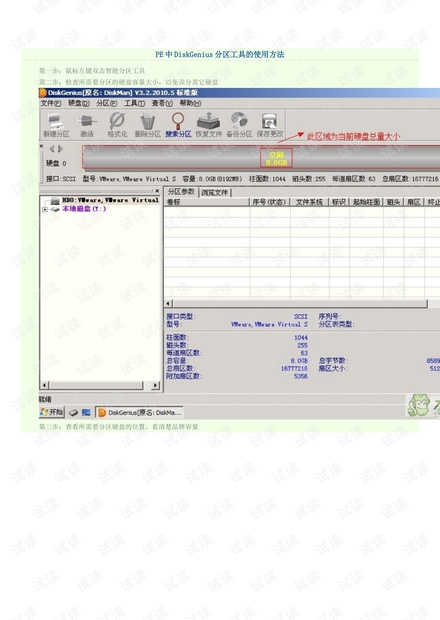This screenshot has height=620, width=440.
Task: Click the additional sectors value 5356
Action: [301, 376]
